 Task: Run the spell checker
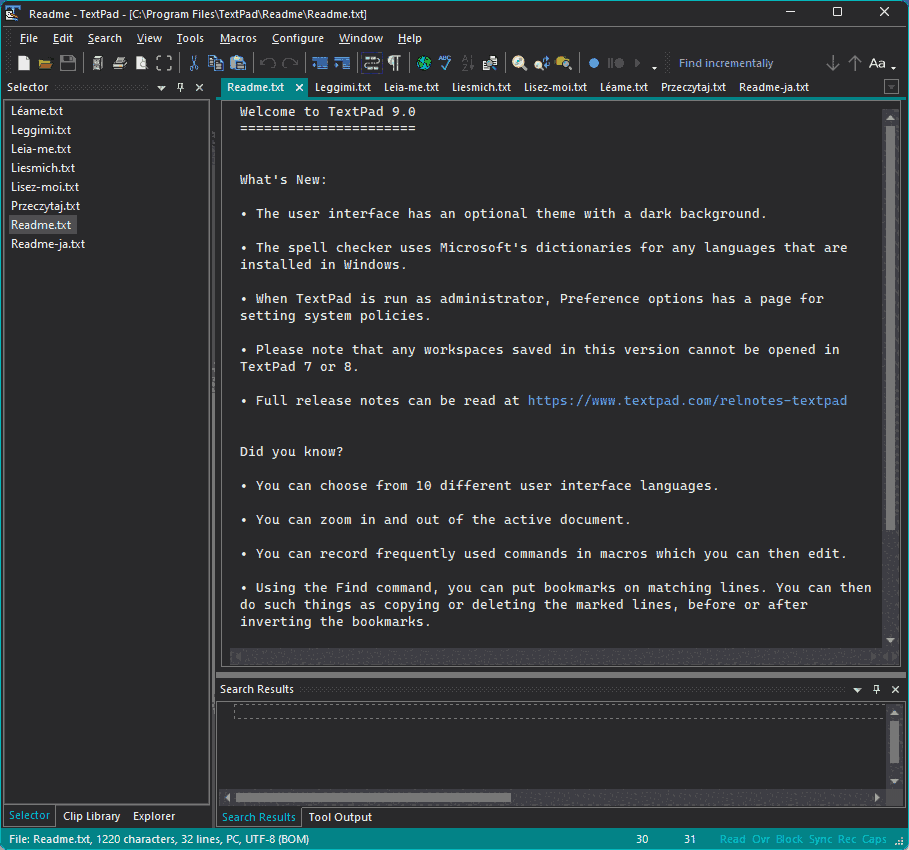(445, 62)
